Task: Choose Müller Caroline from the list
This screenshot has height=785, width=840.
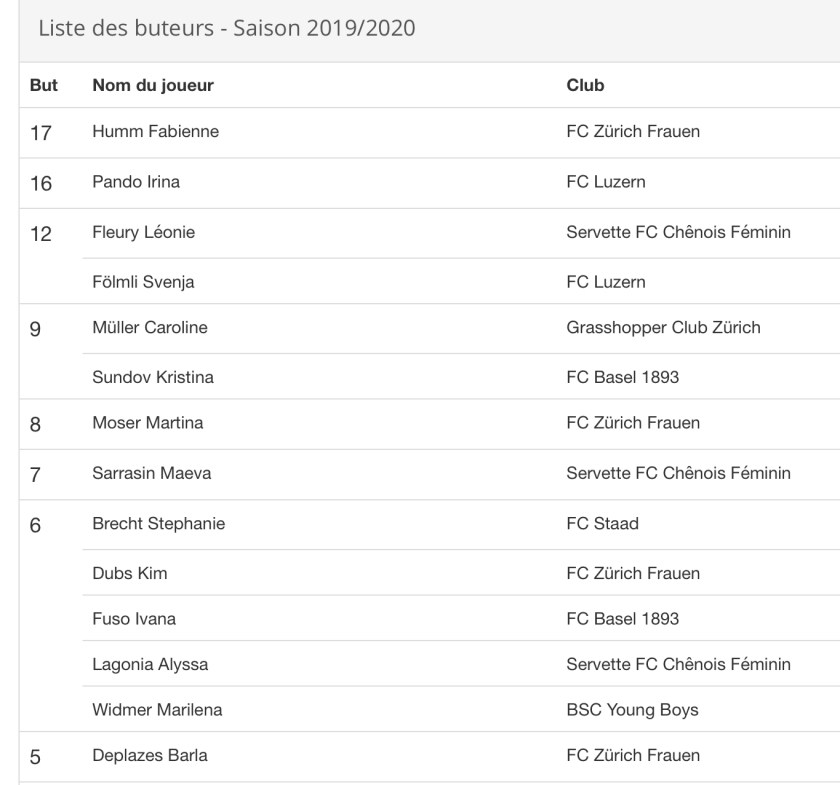Action: point(150,327)
